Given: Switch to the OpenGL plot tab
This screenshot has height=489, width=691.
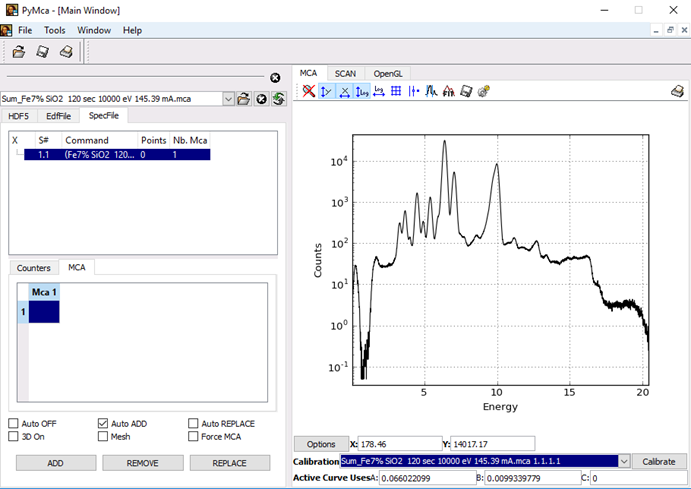Looking at the screenshot, I should tap(388, 74).
